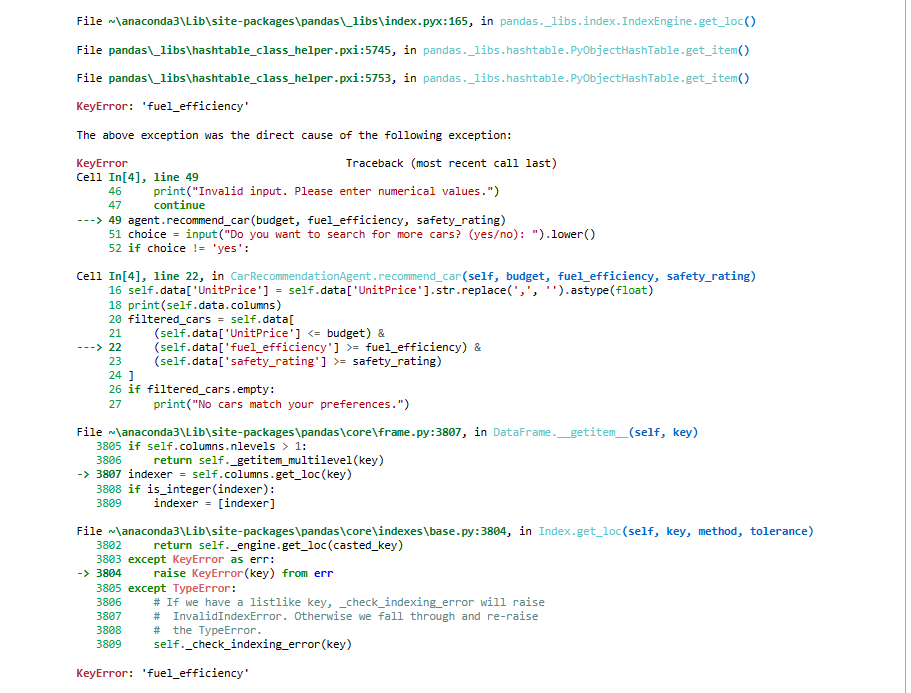The image size is (911, 693).
Task: Click line 49 agent.recommend_car call
Action: [x=317, y=220]
